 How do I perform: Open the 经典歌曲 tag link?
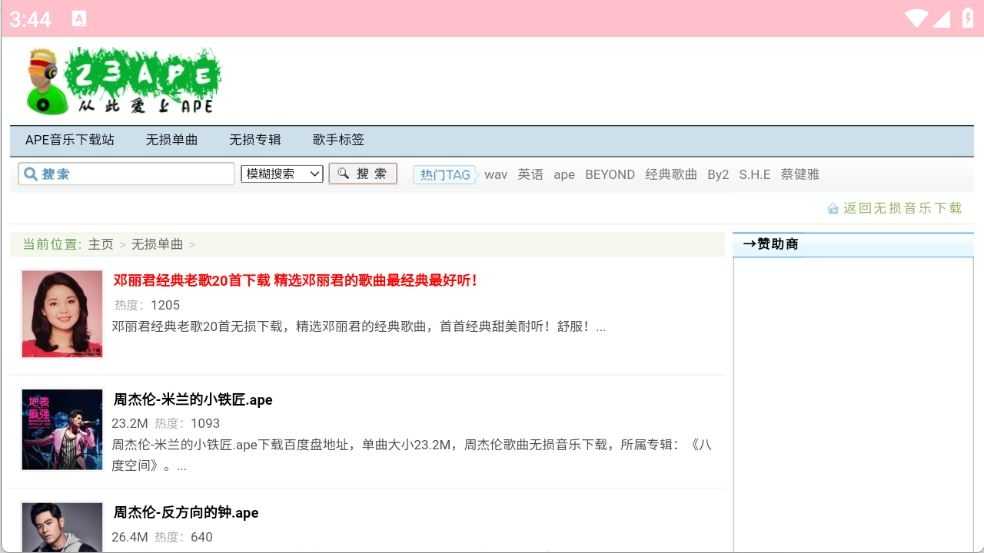pyautogui.click(x=671, y=175)
